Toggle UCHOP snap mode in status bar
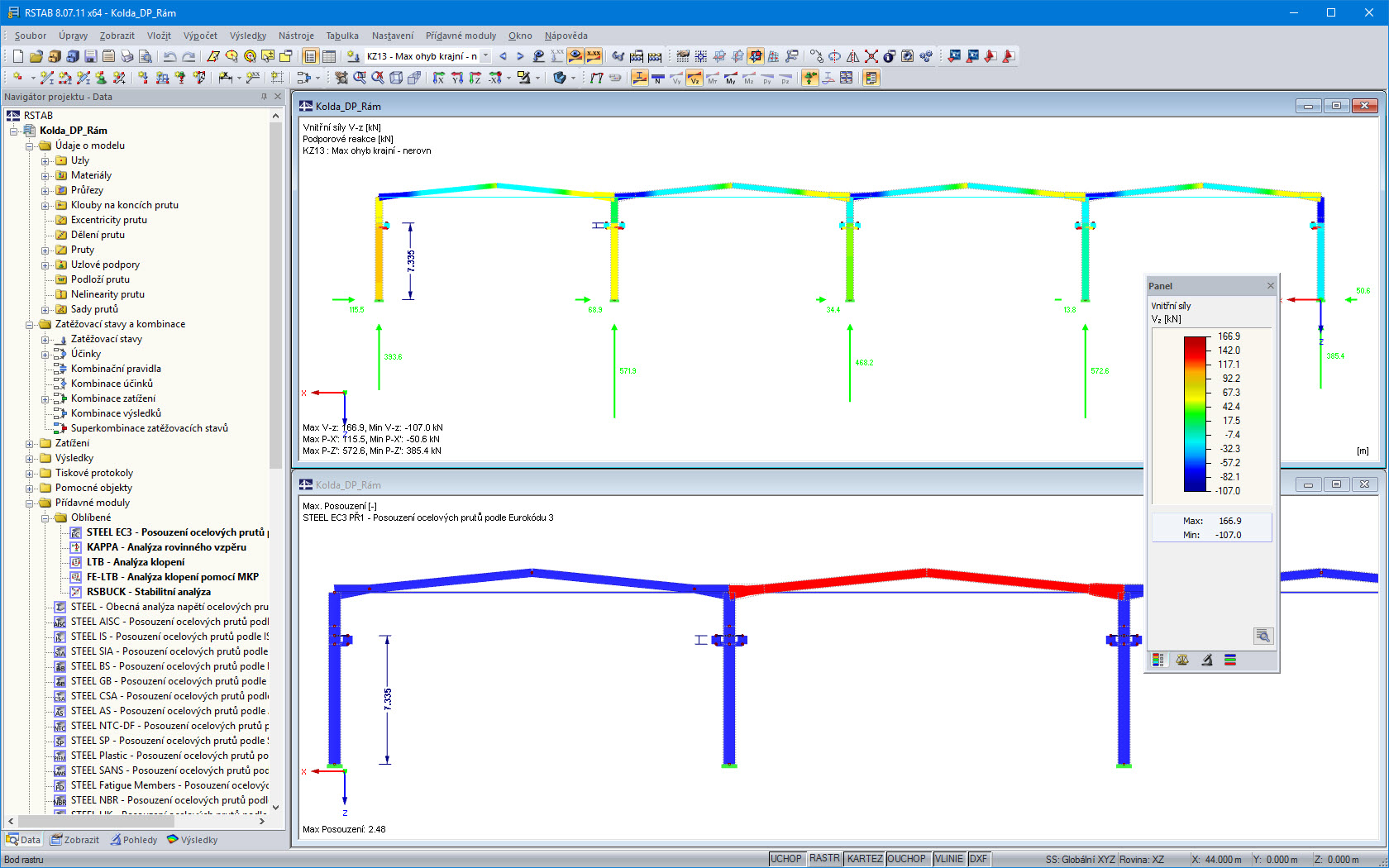The height and width of the screenshot is (868, 1389). click(785, 858)
